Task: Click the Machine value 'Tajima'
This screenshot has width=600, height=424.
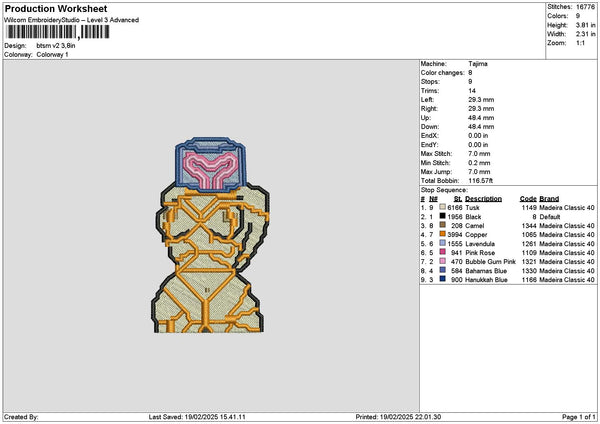Action: (478, 64)
